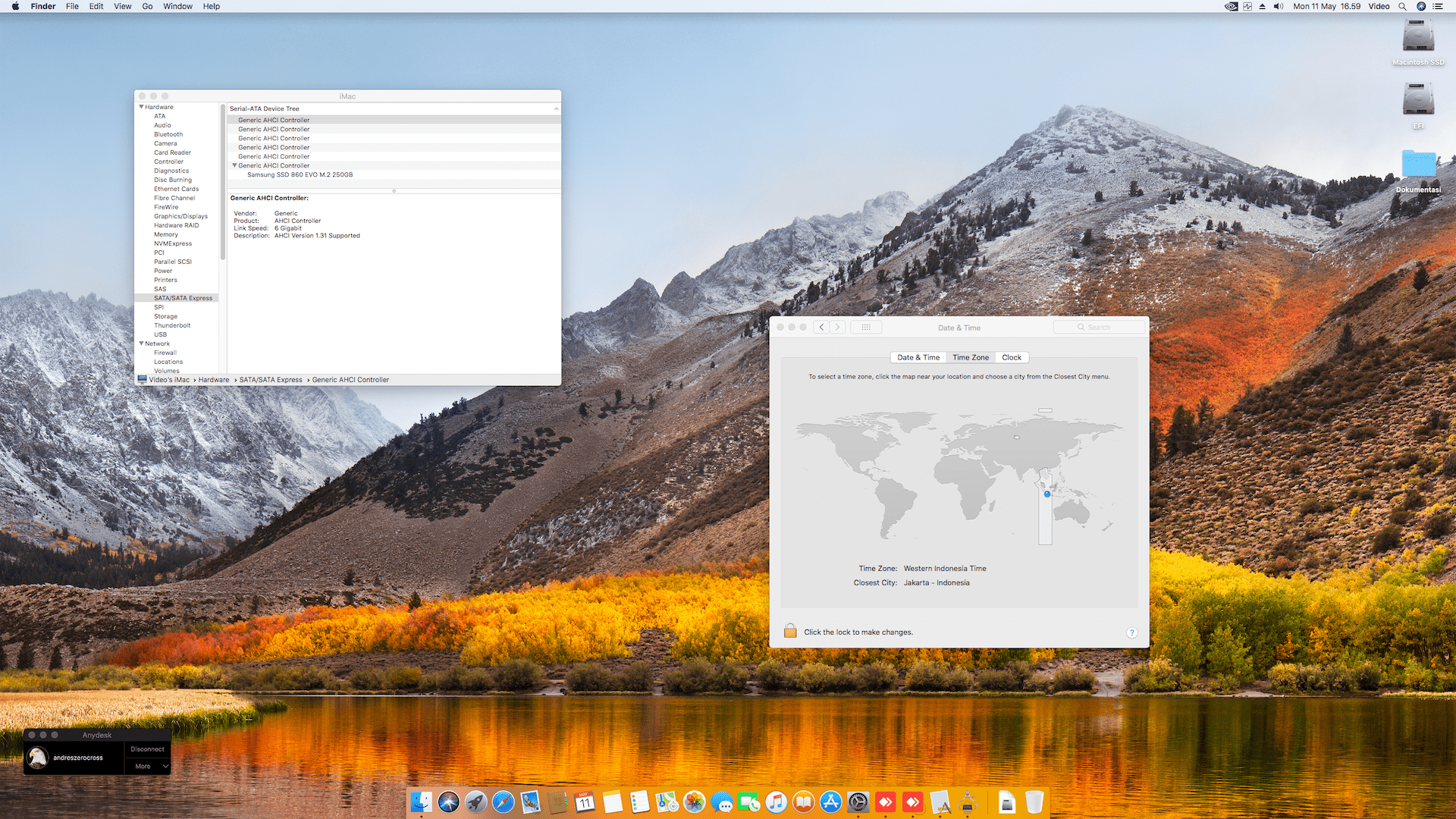Click the lock icon to make changes
The height and width of the screenshot is (819, 1456).
point(789,631)
